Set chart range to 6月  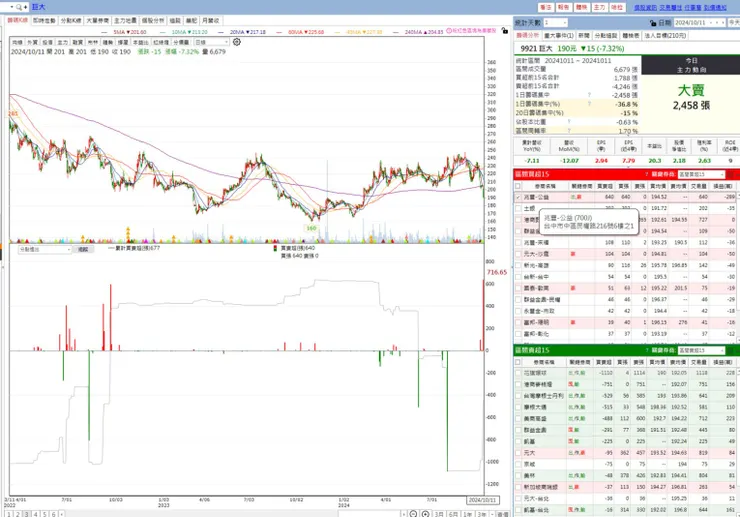(x=453, y=514)
